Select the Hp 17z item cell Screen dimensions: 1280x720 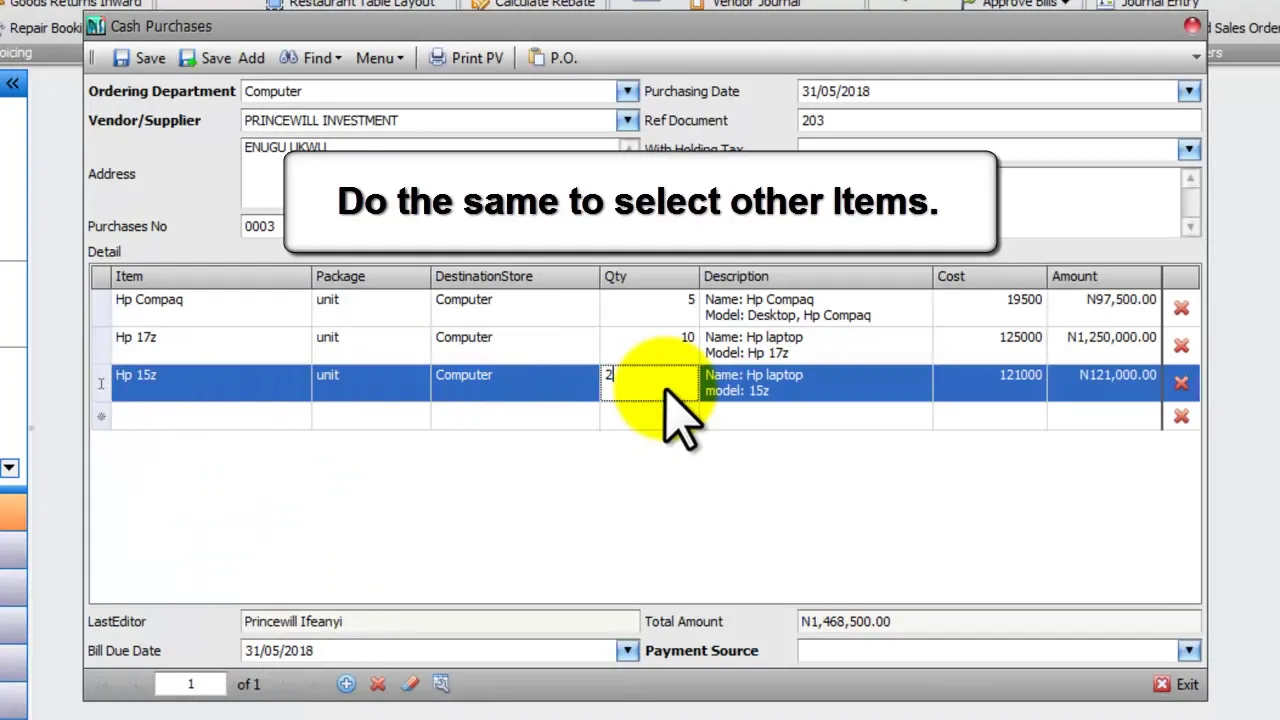[x=211, y=345]
